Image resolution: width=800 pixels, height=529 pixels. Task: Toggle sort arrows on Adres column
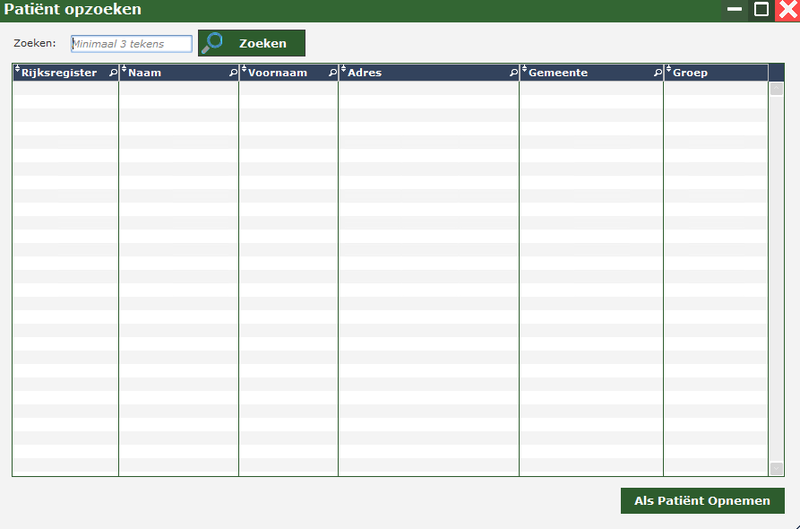[x=343, y=70]
